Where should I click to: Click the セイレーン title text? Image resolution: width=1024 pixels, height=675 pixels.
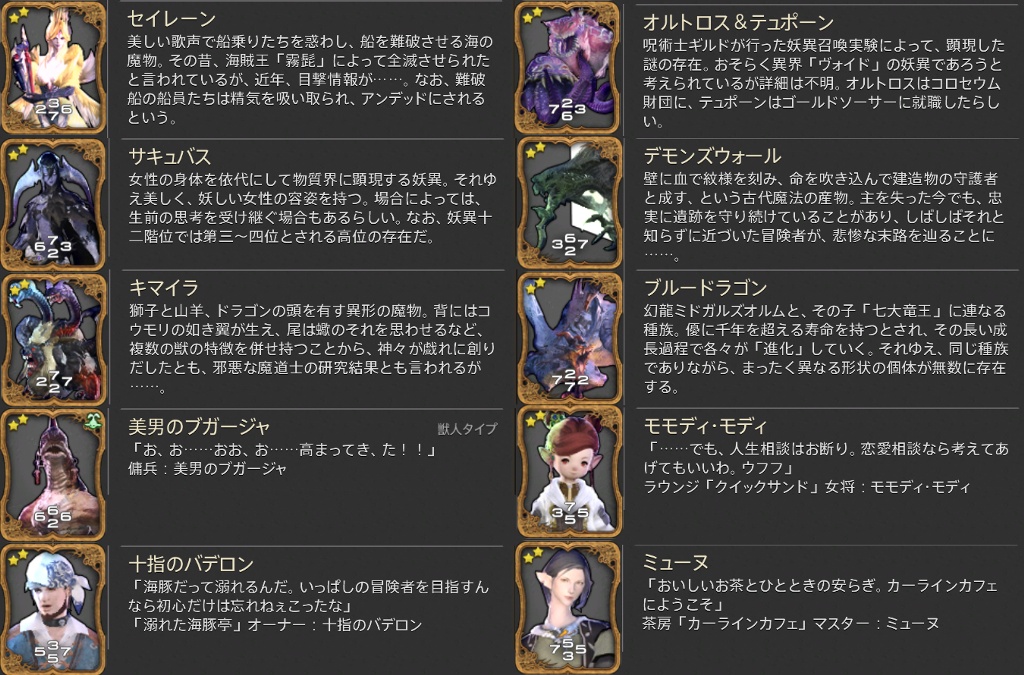tap(172, 20)
